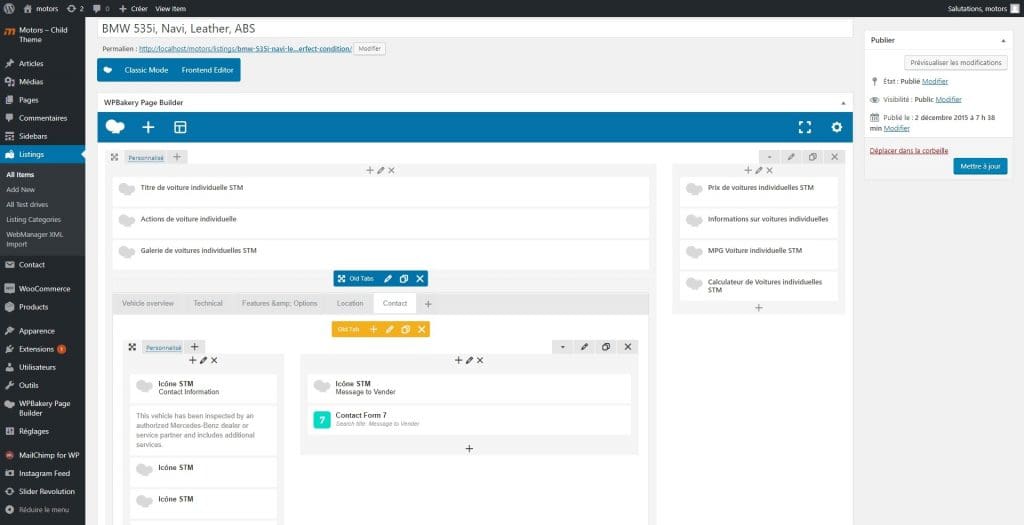
Task: Toggle WPBakery fullscreen mode icon
Action: pyautogui.click(x=805, y=127)
